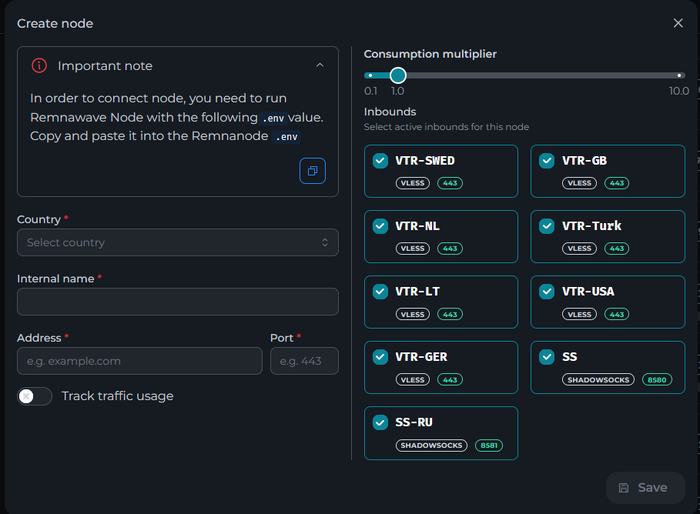Click the SHADOWSOCKS badge on SS-RU card
Screen dimensions: 700x514
pyautogui.click(x=432, y=445)
